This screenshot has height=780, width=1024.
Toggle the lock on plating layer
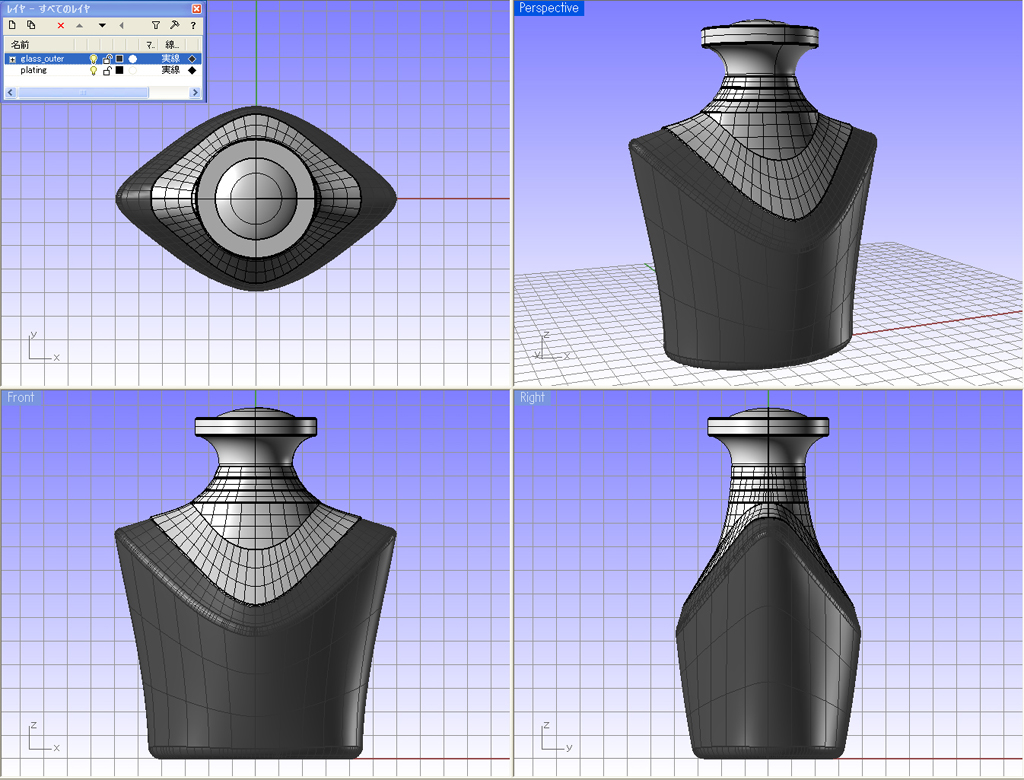(107, 71)
